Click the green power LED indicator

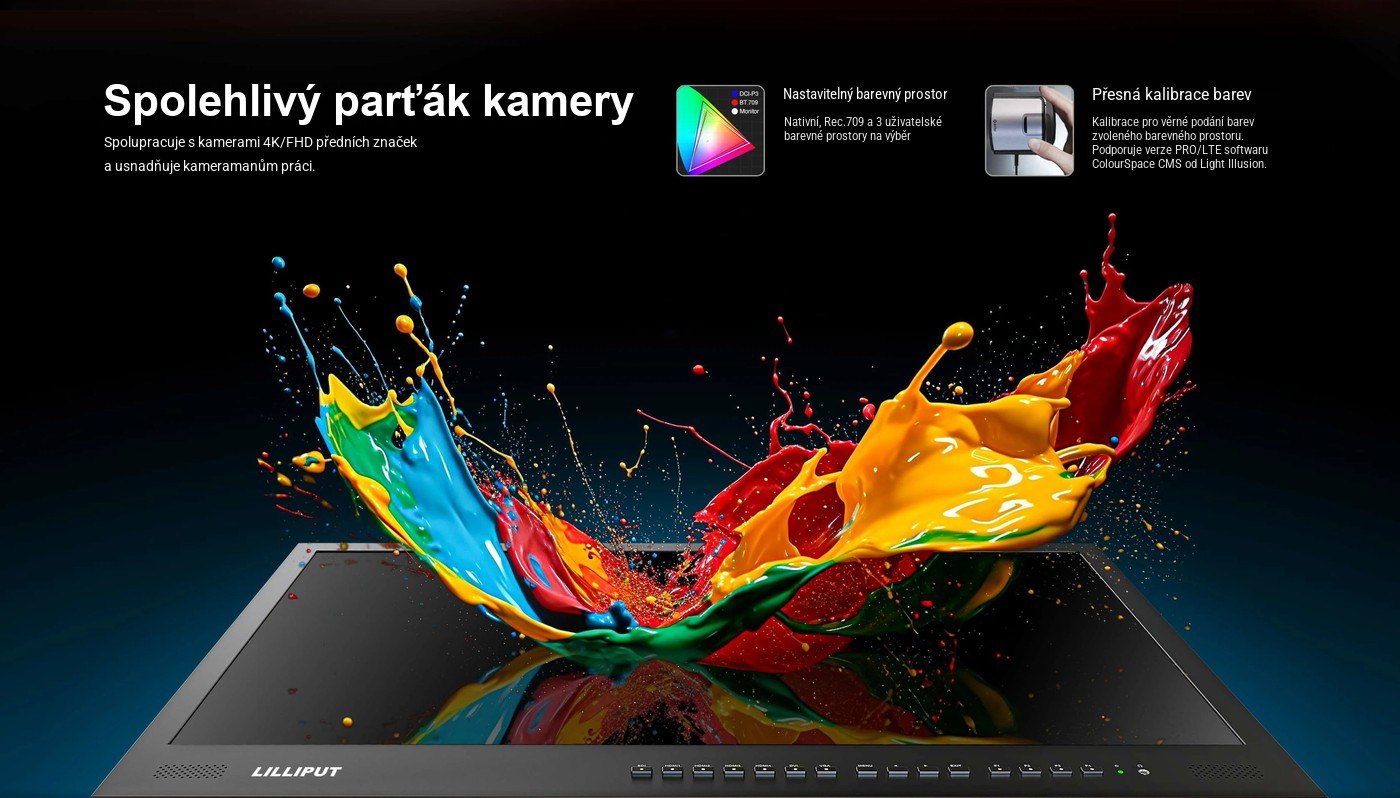(1120, 772)
